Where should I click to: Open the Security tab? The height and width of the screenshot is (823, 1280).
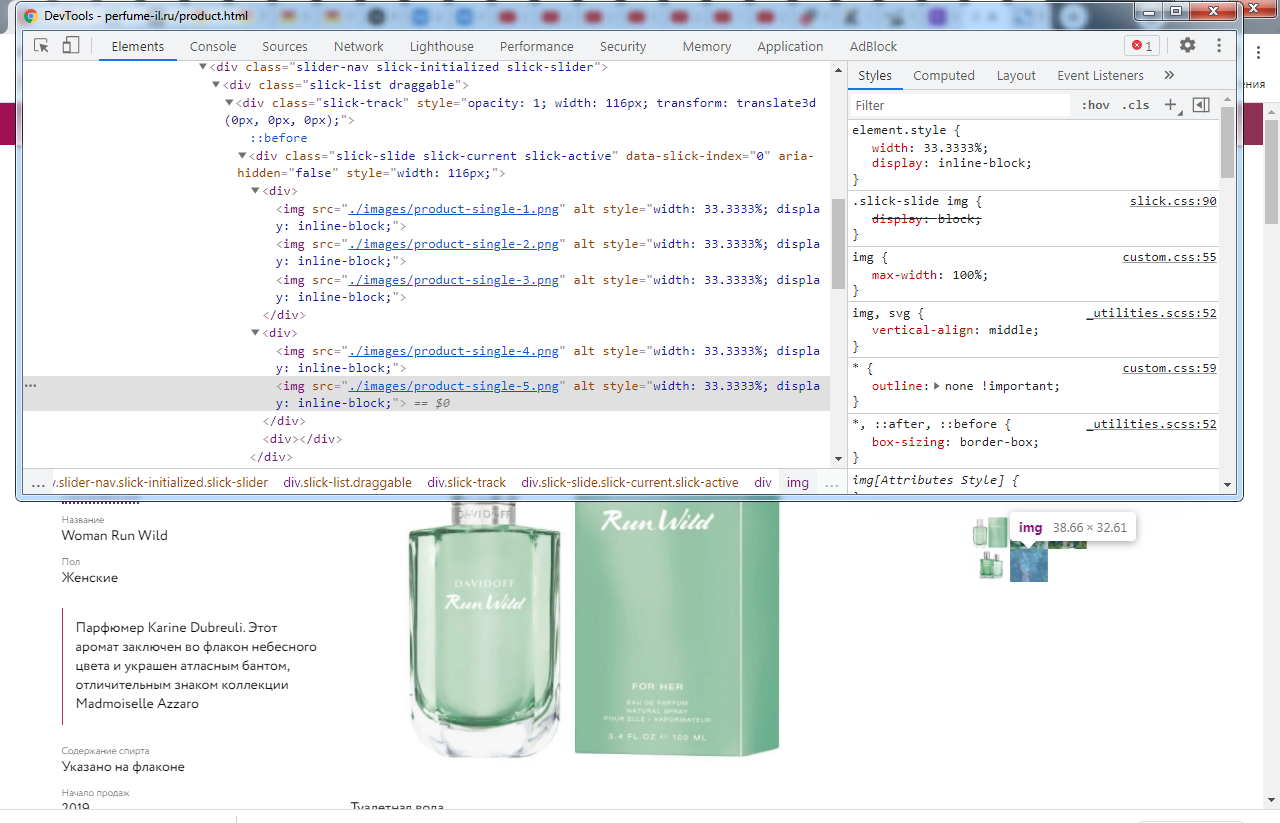(623, 46)
